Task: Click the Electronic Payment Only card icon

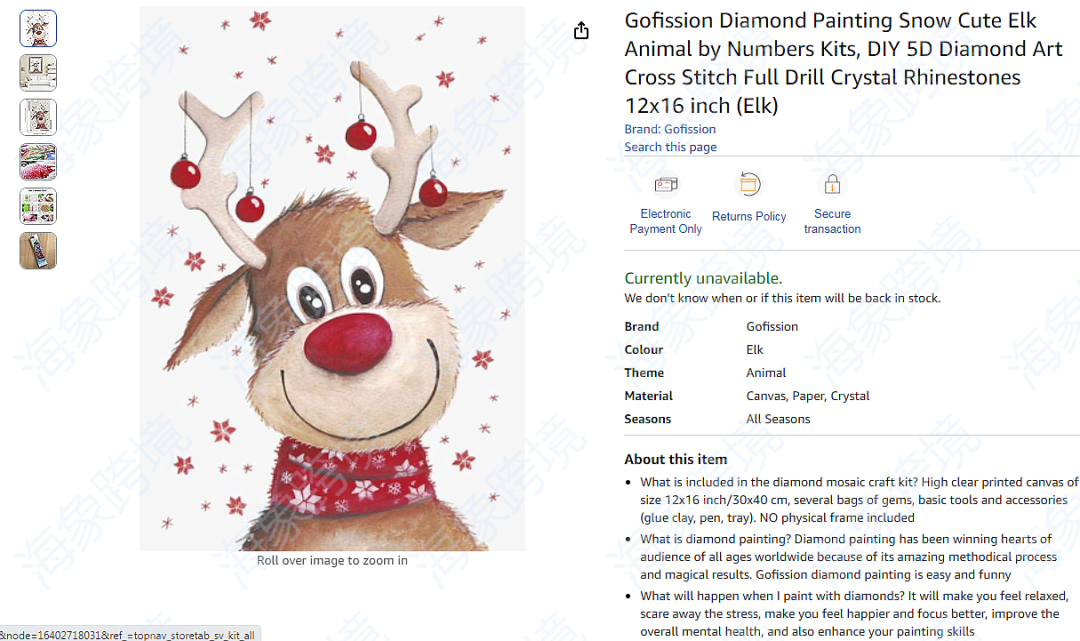Action: [x=665, y=185]
